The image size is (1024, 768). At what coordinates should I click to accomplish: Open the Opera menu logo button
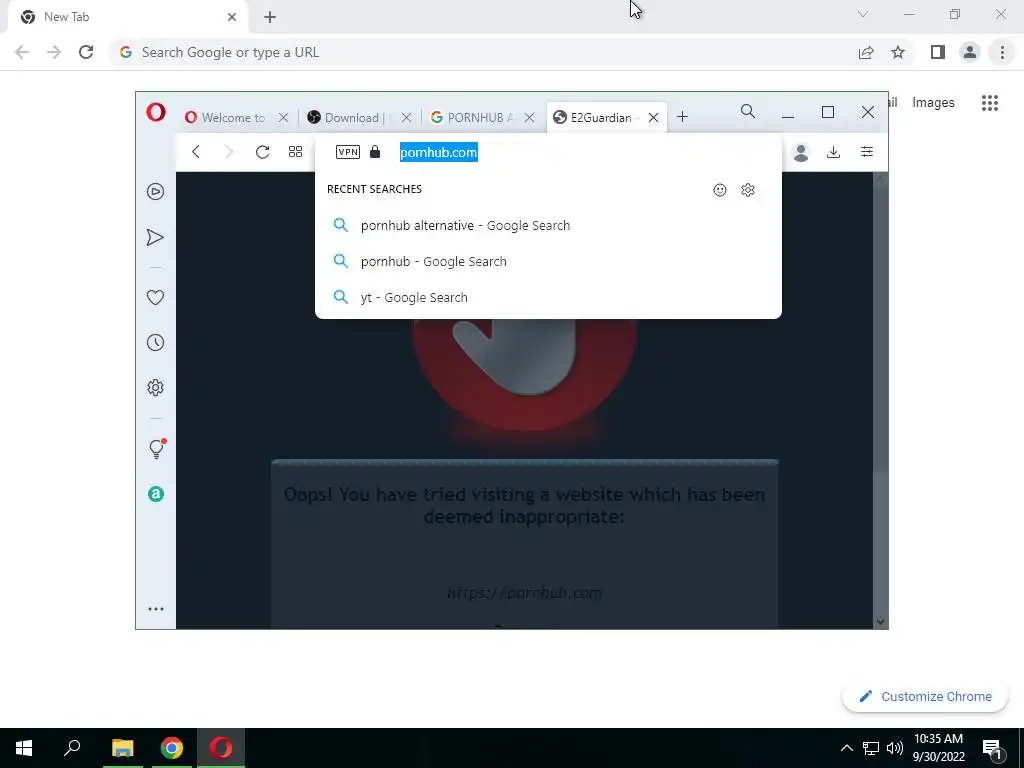[156, 112]
